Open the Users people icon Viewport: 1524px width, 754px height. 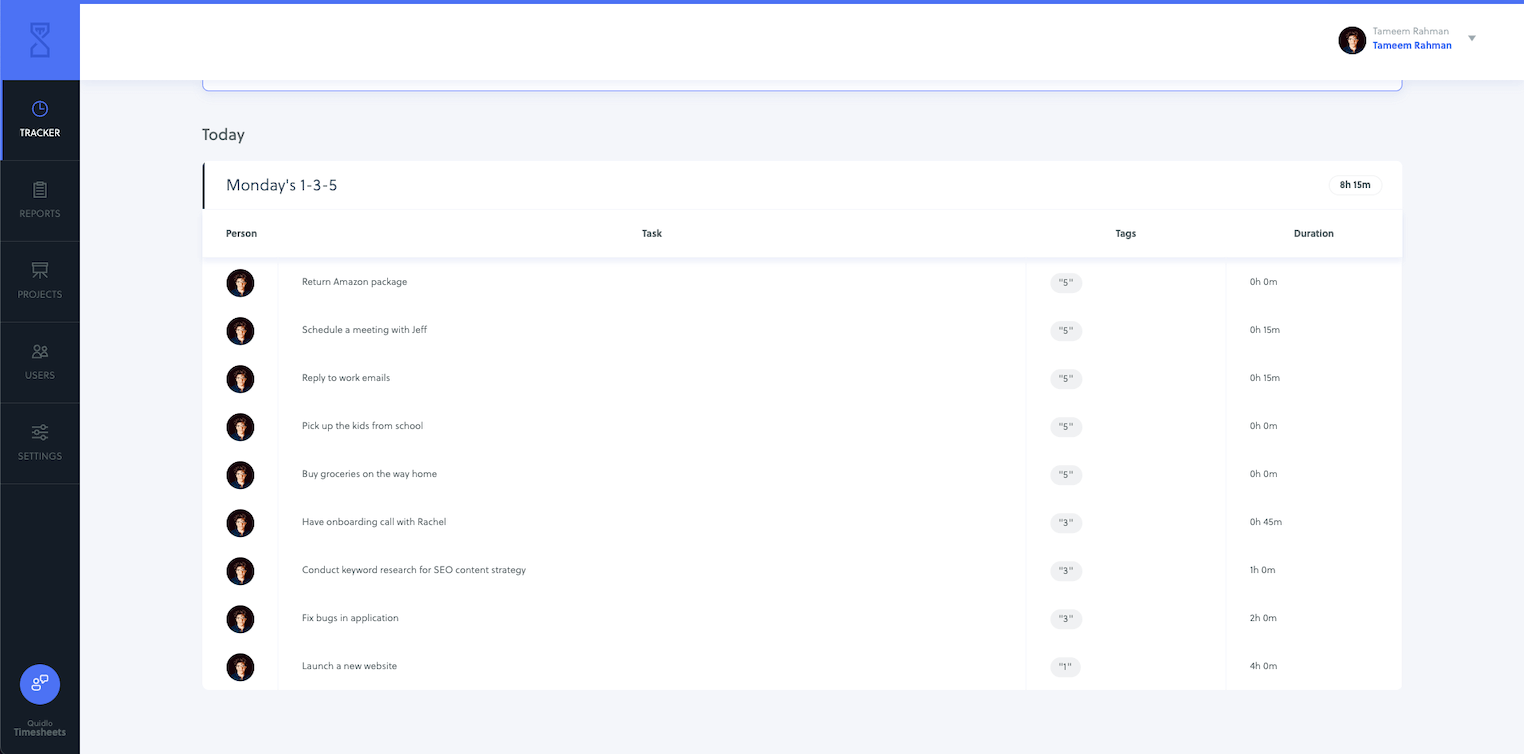(x=40, y=352)
